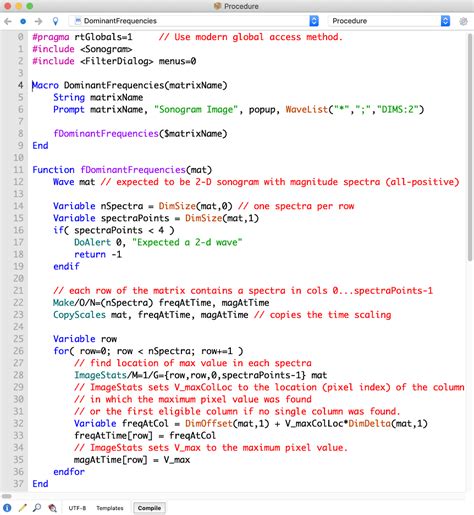This screenshot has height=515, width=474.
Task: Click 'CopyScales' on line 23
Action: [x=79, y=315]
